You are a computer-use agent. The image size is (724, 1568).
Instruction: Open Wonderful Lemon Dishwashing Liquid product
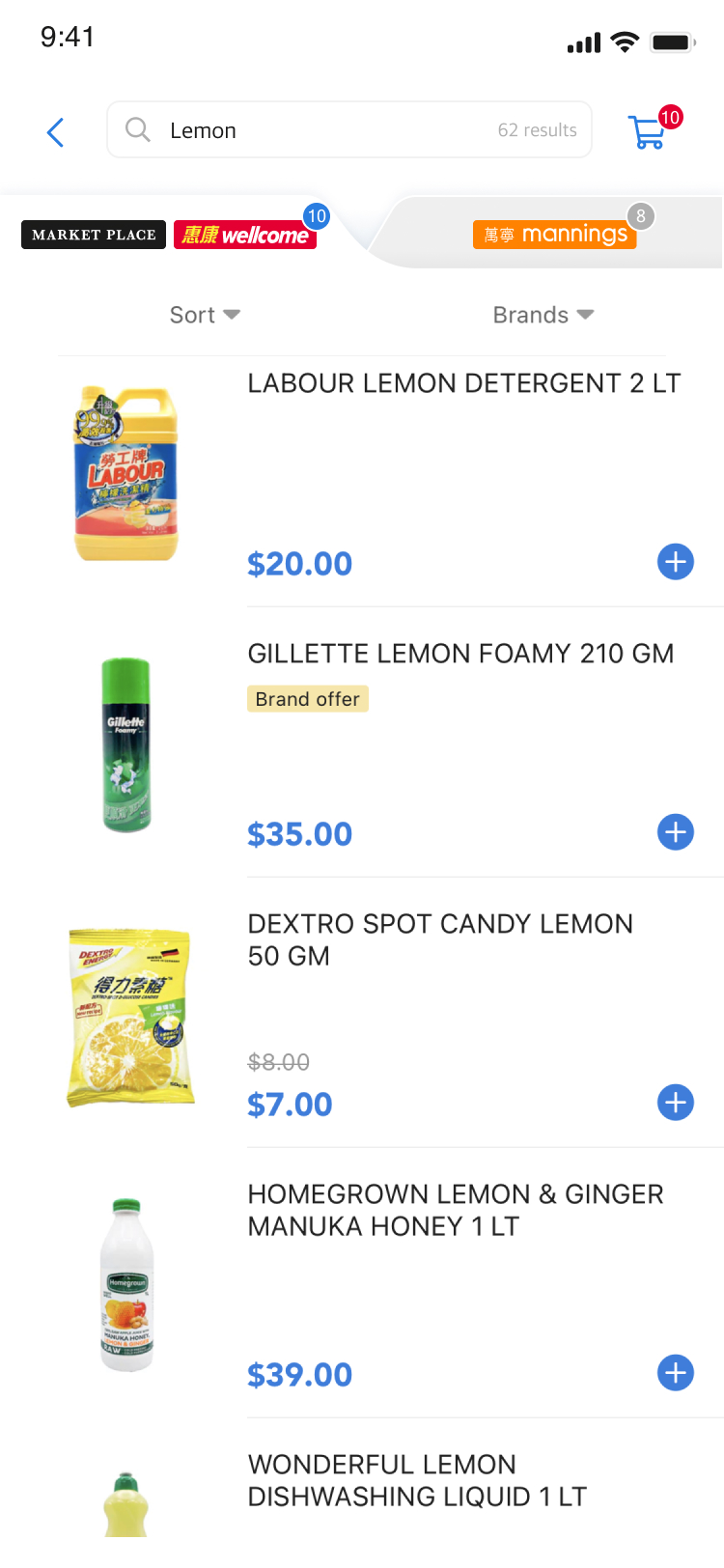417,1480
